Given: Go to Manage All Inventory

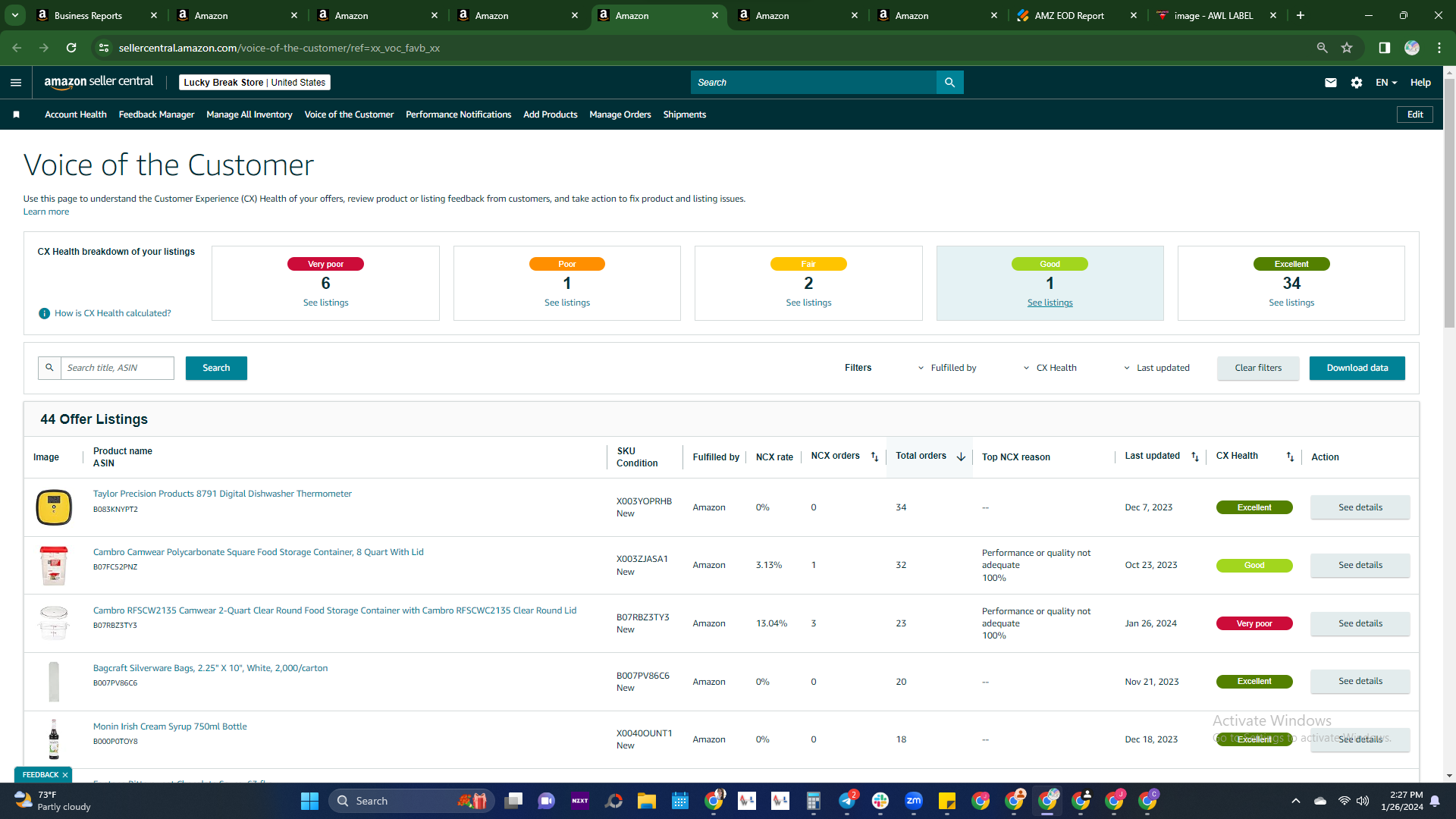Looking at the screenshot, I should pos(249,115).
